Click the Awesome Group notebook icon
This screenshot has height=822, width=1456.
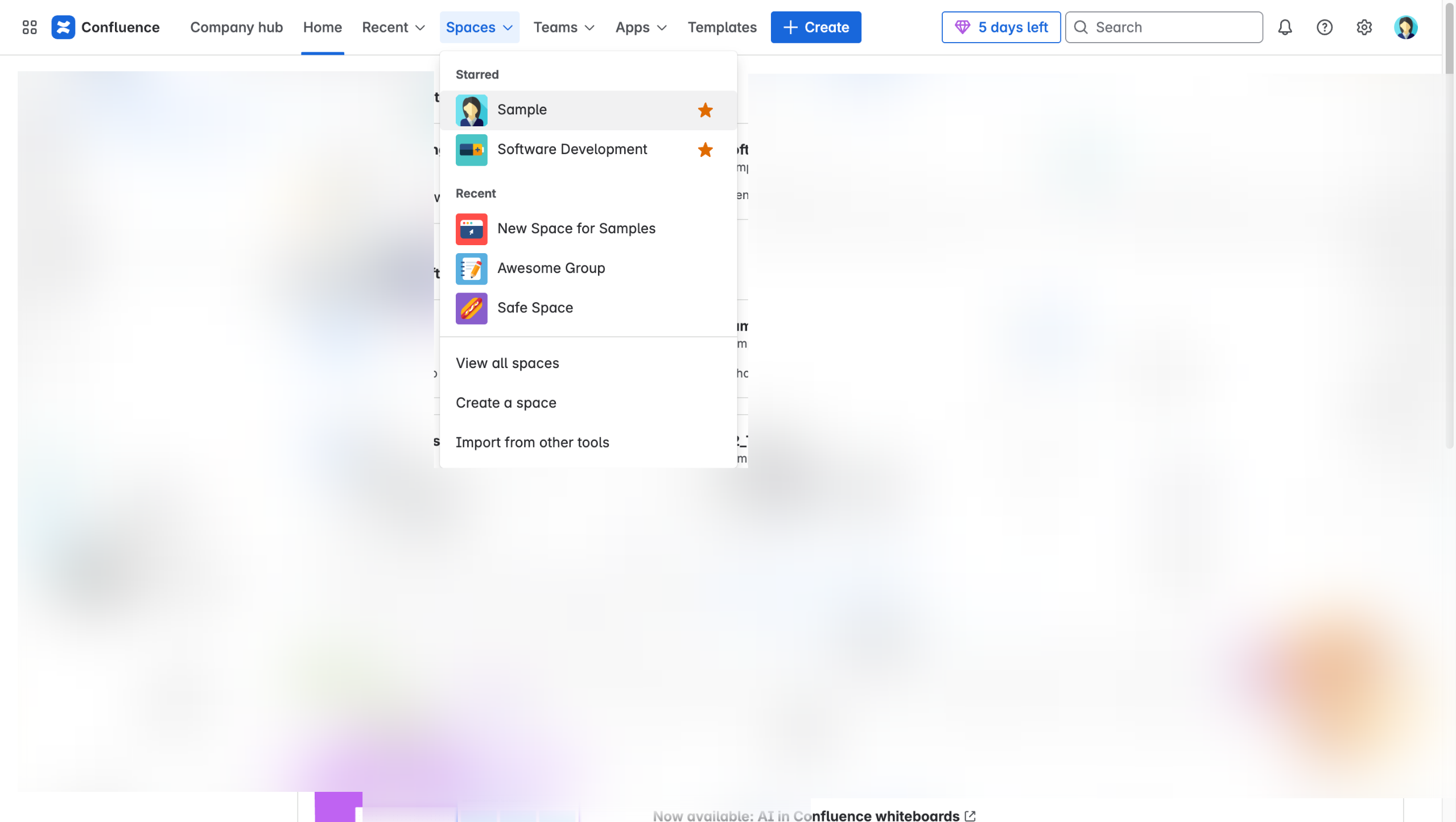(x=471, y=269)
